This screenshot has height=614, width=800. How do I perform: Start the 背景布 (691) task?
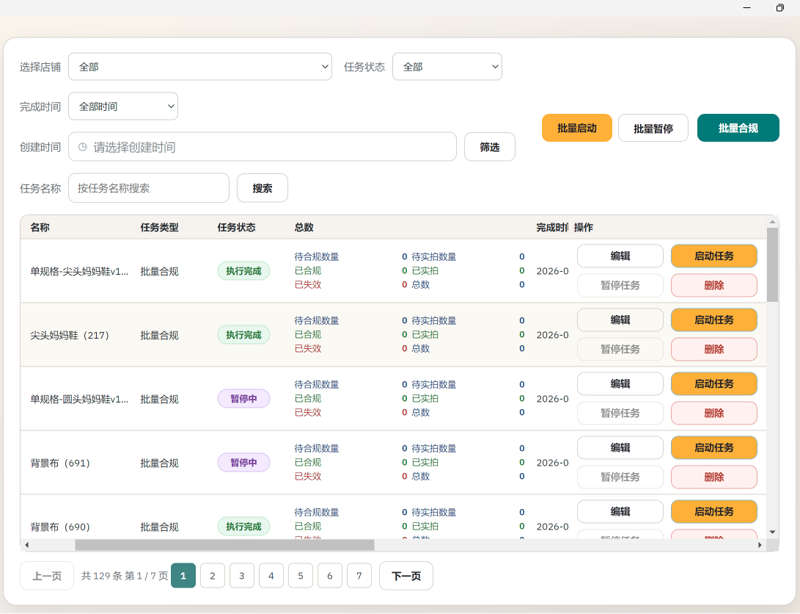click(714, 447)
